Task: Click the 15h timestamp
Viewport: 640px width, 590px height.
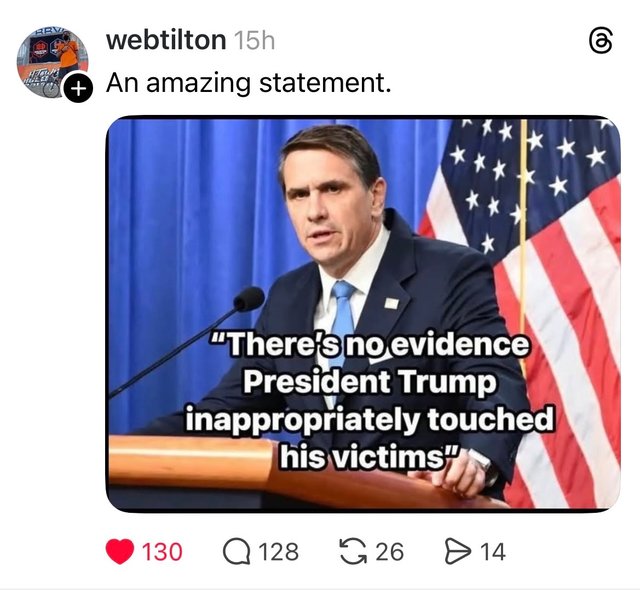Action: coord(253,41)
